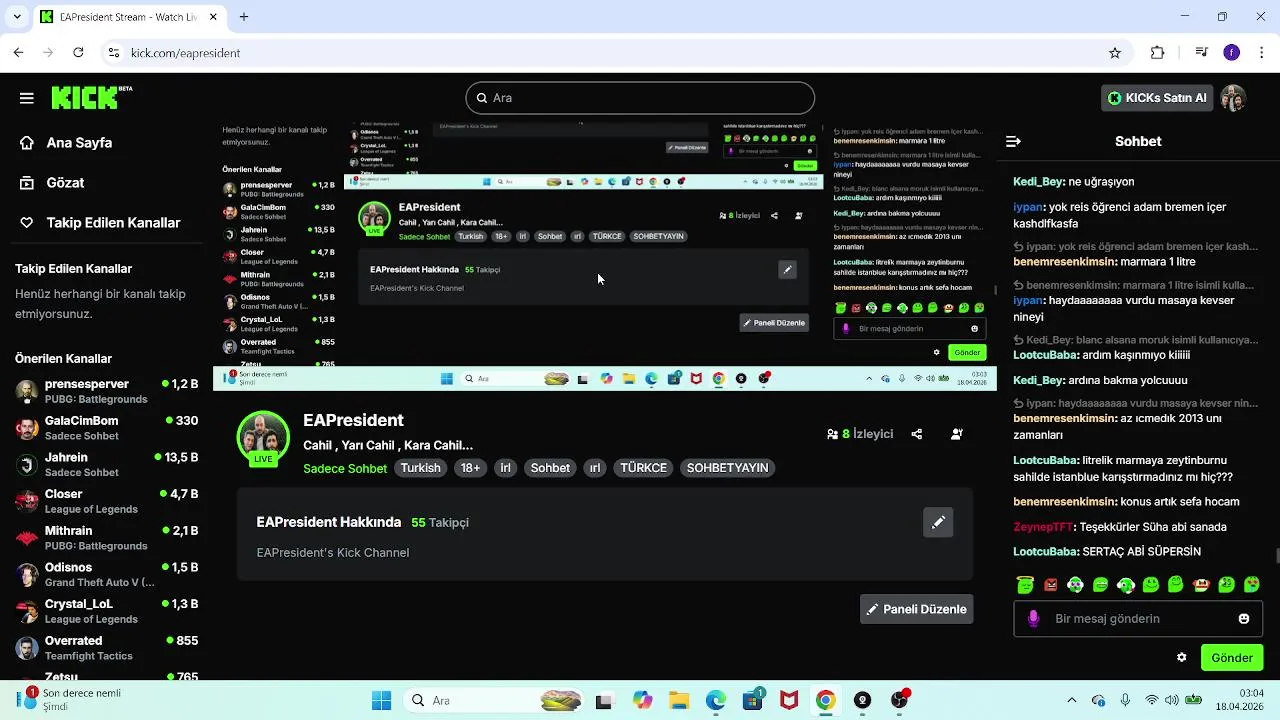The height and width of the screenshot is (720, 1280).
Task: Click the Sadece Sohbet category link
Action: (x=345, y=468)
